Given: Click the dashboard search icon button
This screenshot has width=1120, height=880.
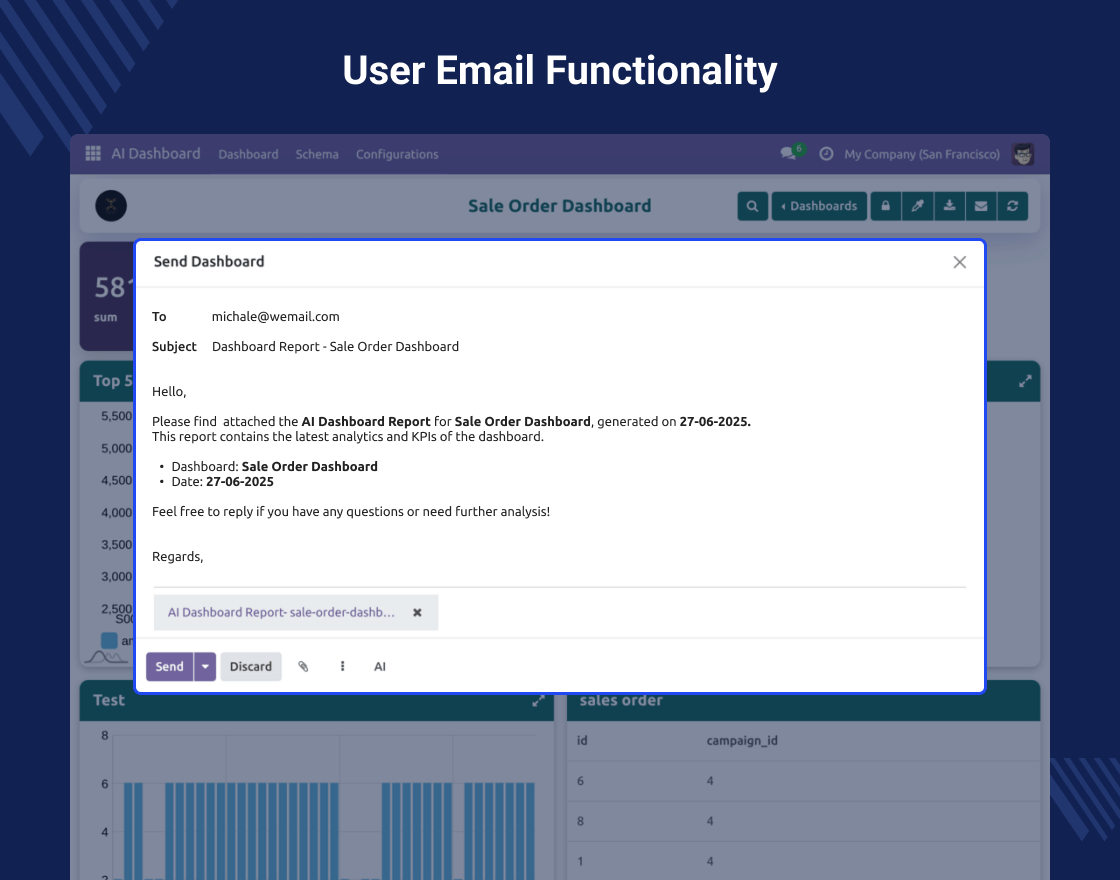Looking at the screenshot, I should [752, 206].
